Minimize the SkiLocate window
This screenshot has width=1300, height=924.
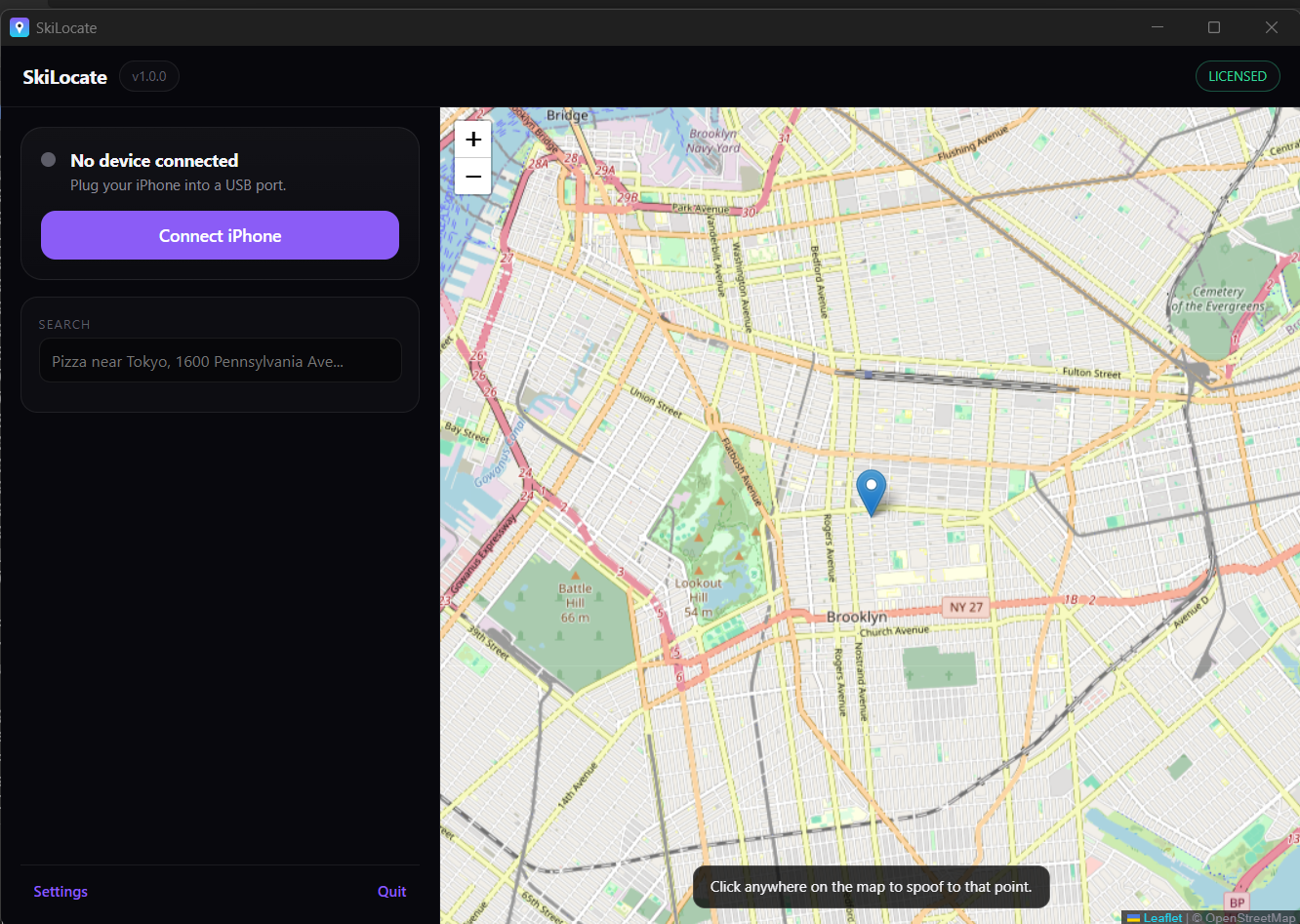[1158, 27]
